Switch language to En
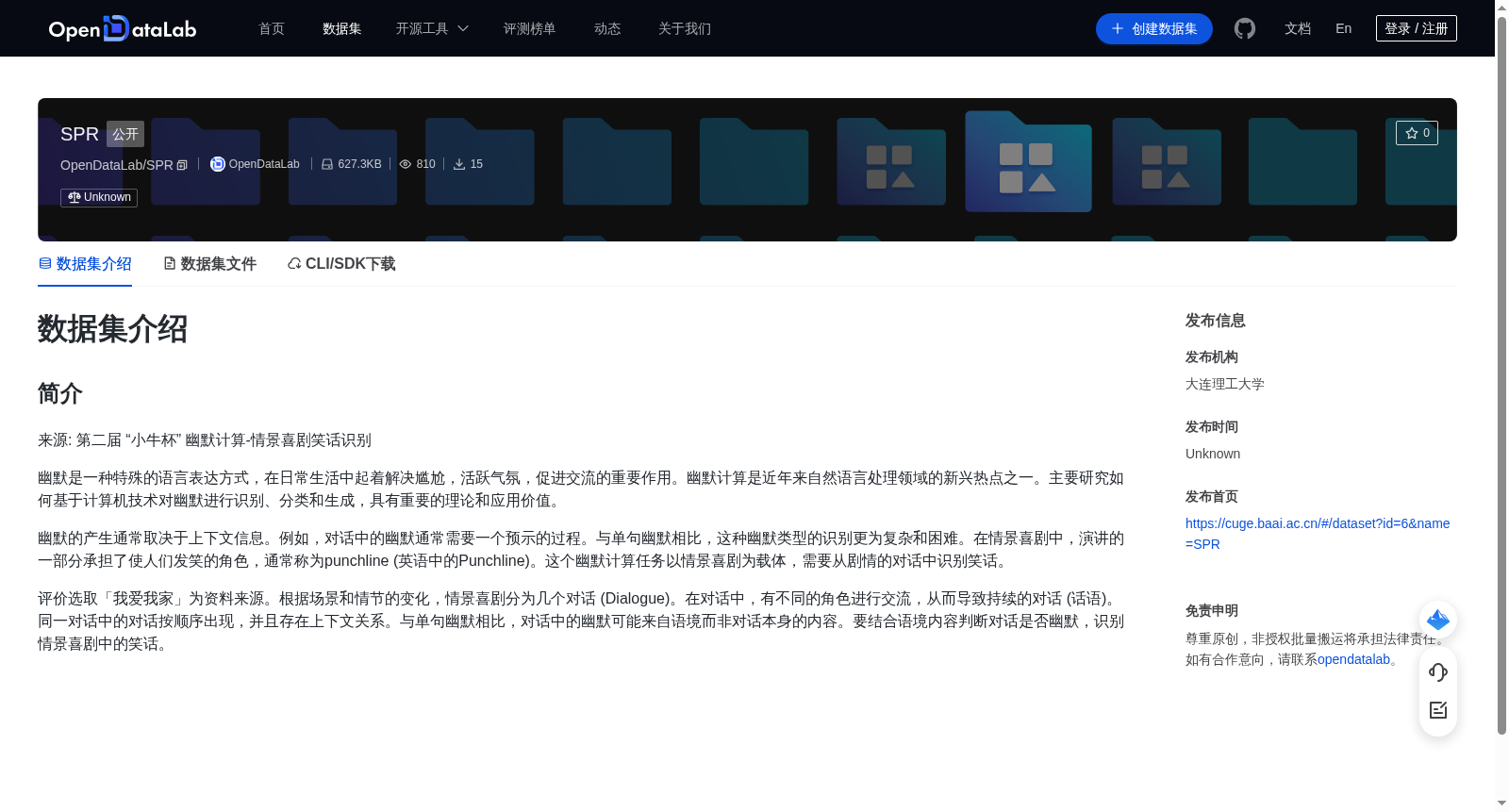 [x=1344, y=28]
